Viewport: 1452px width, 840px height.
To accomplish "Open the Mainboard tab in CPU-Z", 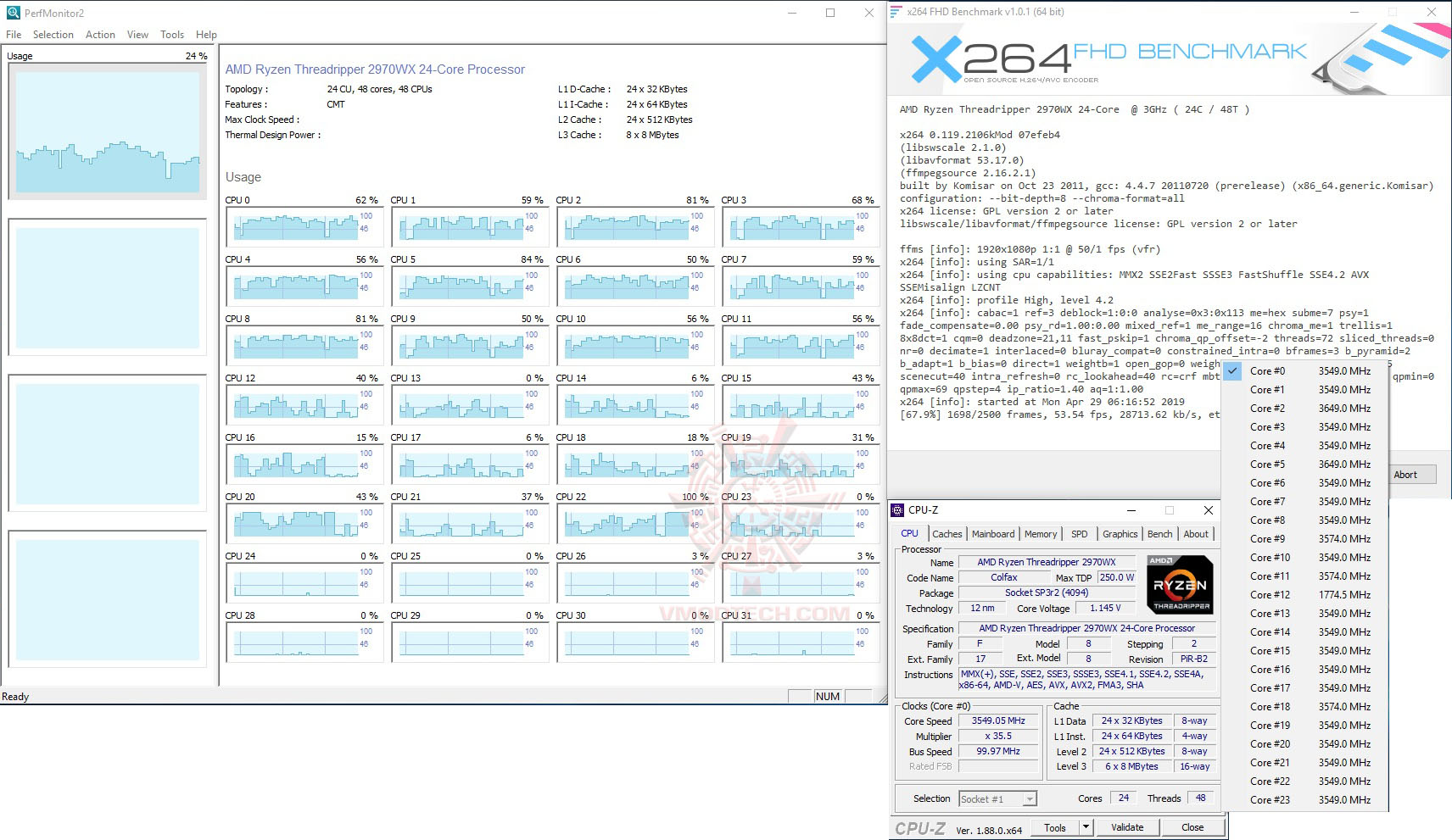I will point(993,534).
